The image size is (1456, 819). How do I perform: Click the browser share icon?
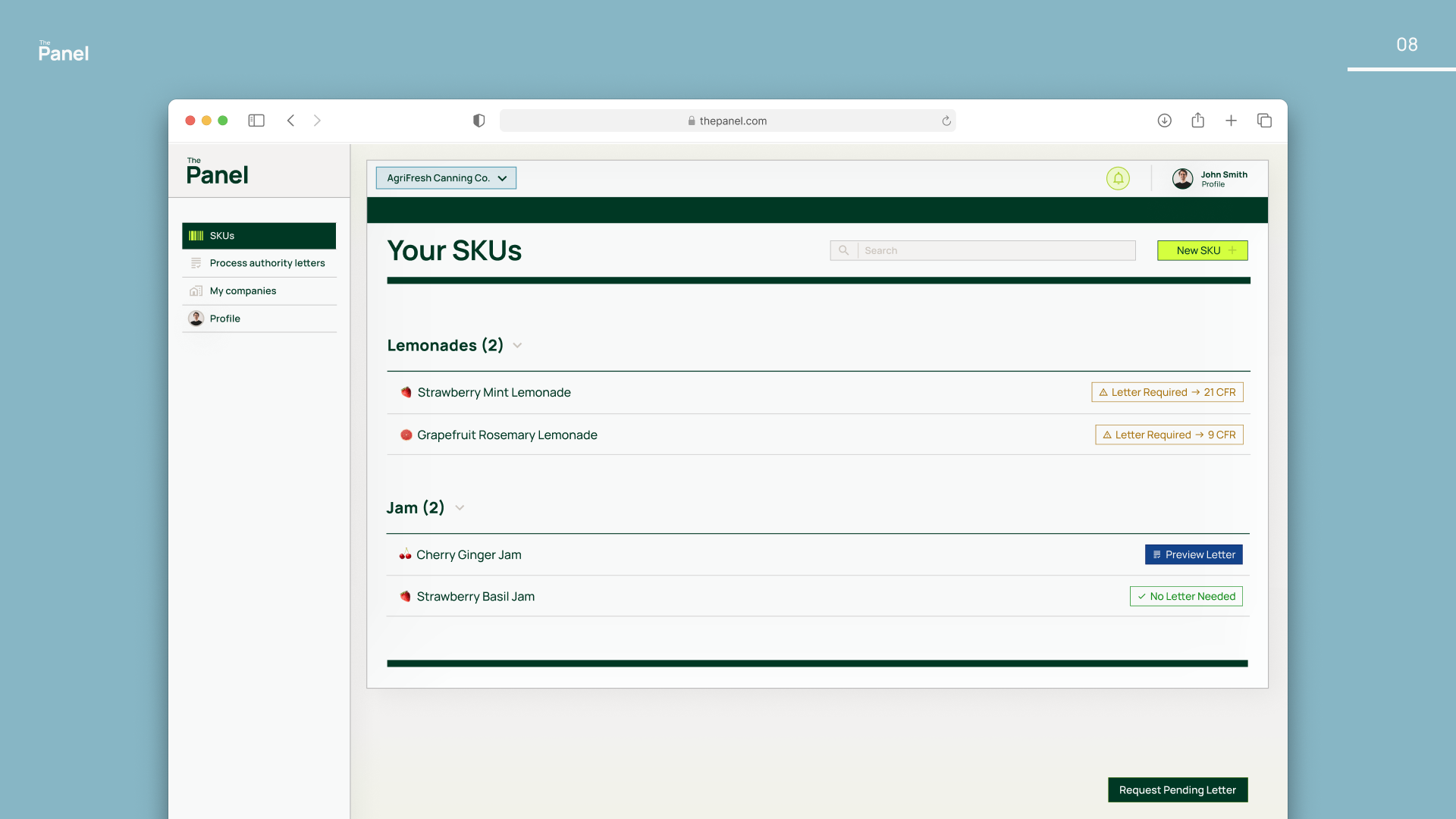[x=1197, y=121]
